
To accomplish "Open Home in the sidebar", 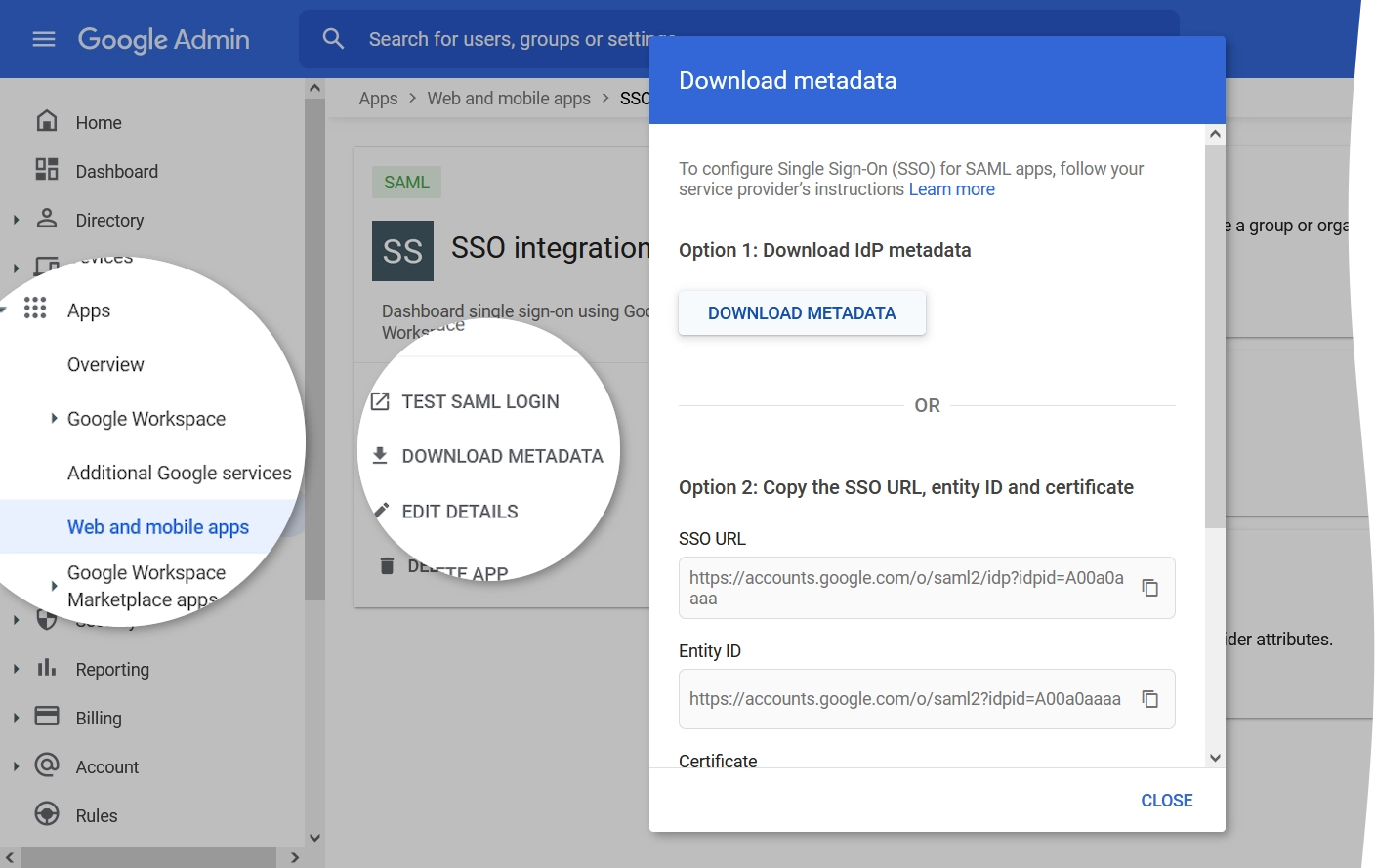I will click(99, 122).
